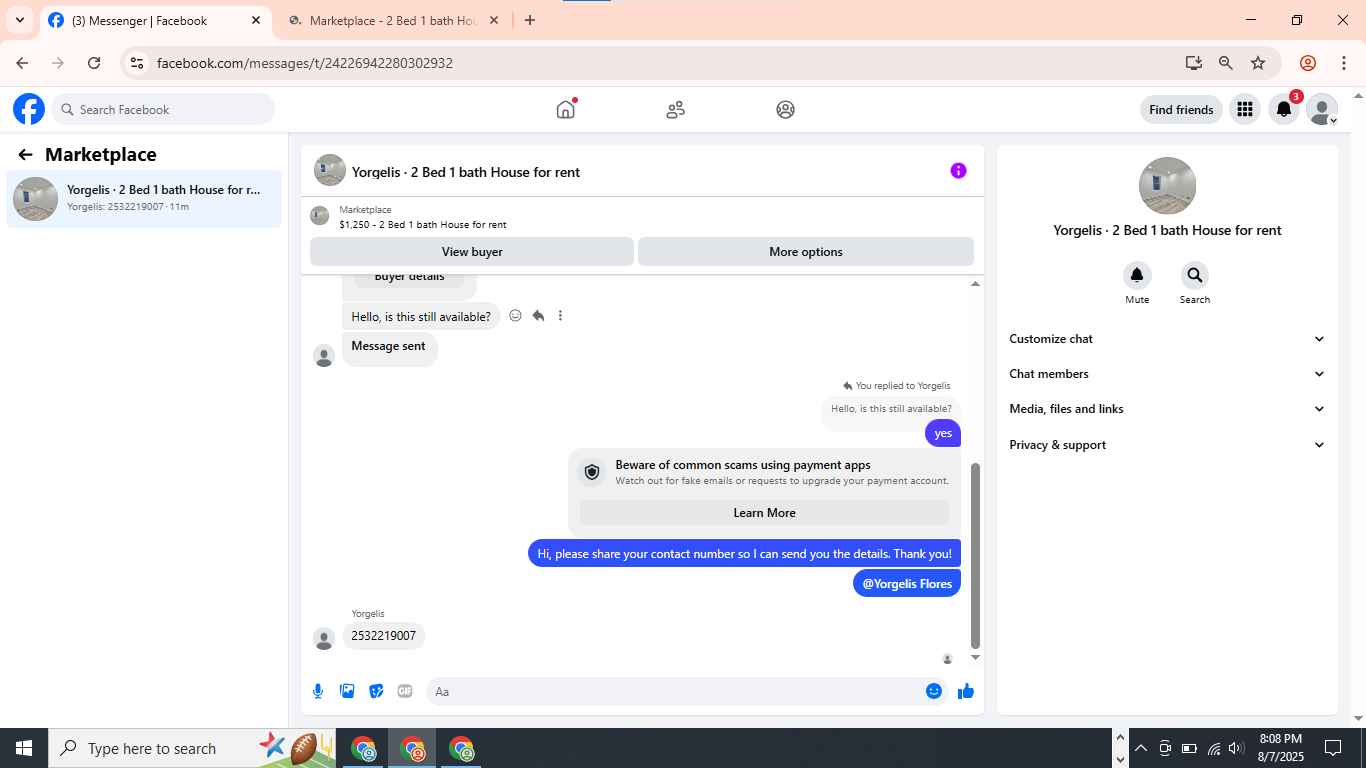Close the Messenger Facebook tab
Viewport: 1366px width, 768px height.
[256, 20]
